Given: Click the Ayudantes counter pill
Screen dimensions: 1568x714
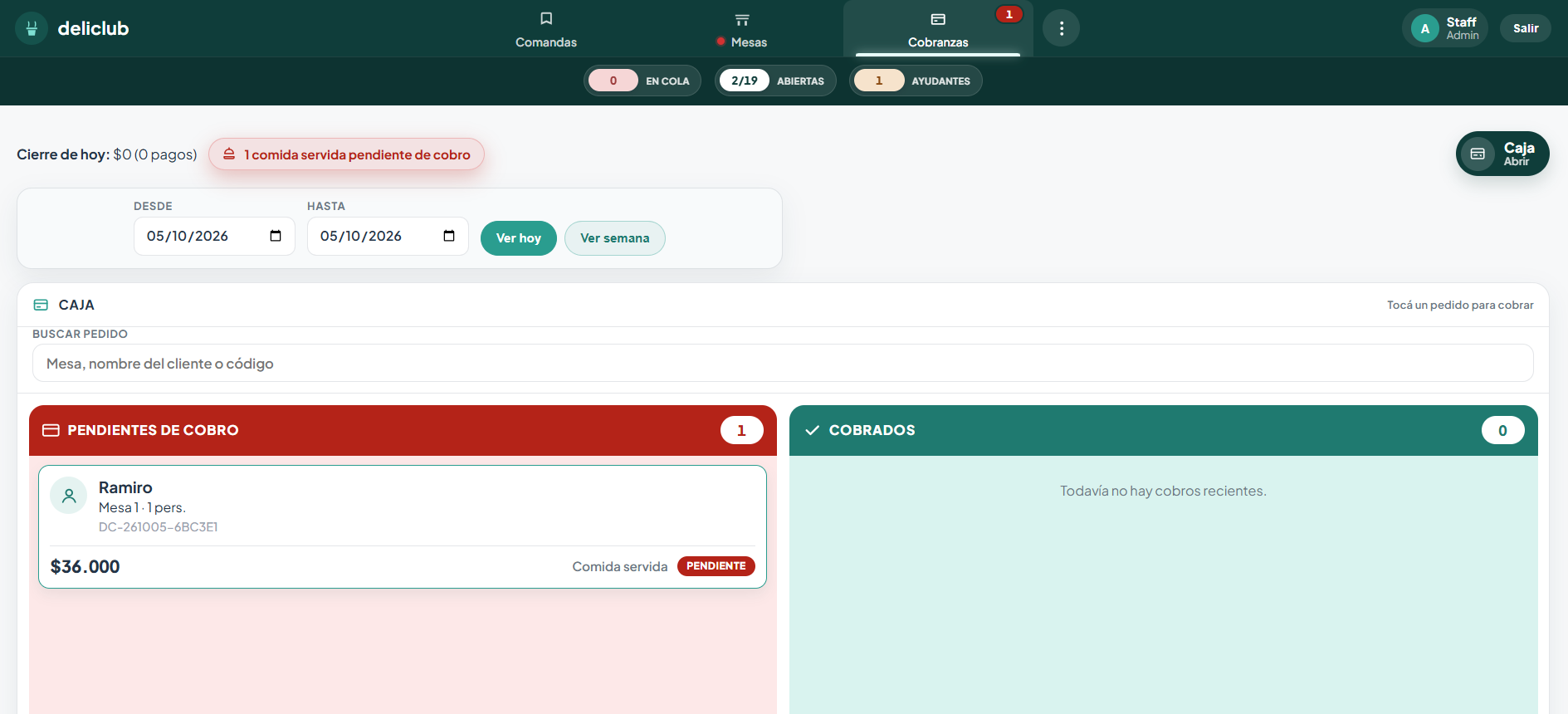Looking at the screenshot, I should coord(916,81).
